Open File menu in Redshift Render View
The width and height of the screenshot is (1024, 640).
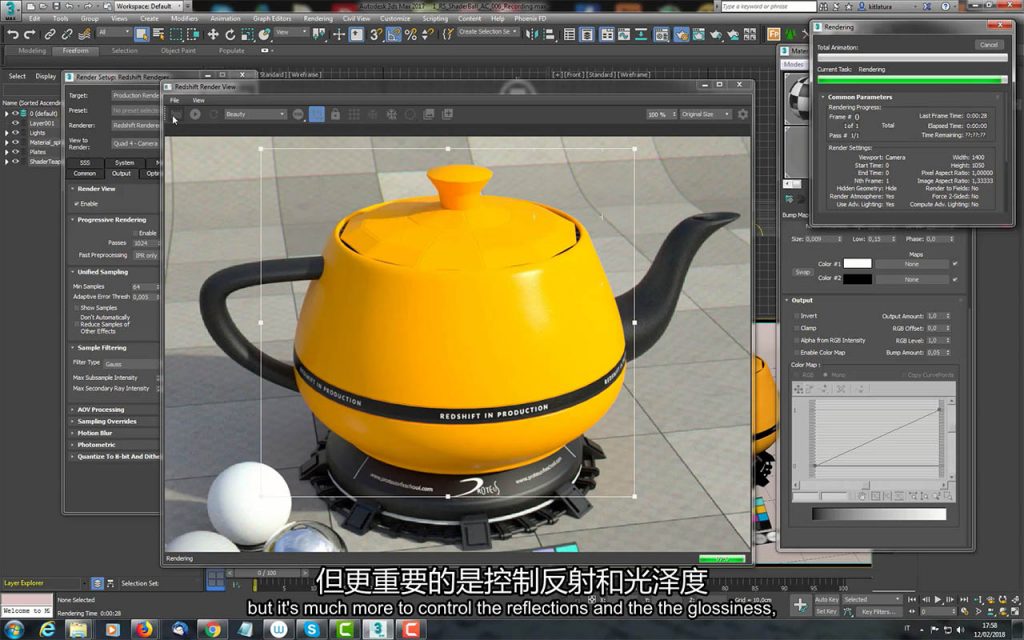pos(174,100)
